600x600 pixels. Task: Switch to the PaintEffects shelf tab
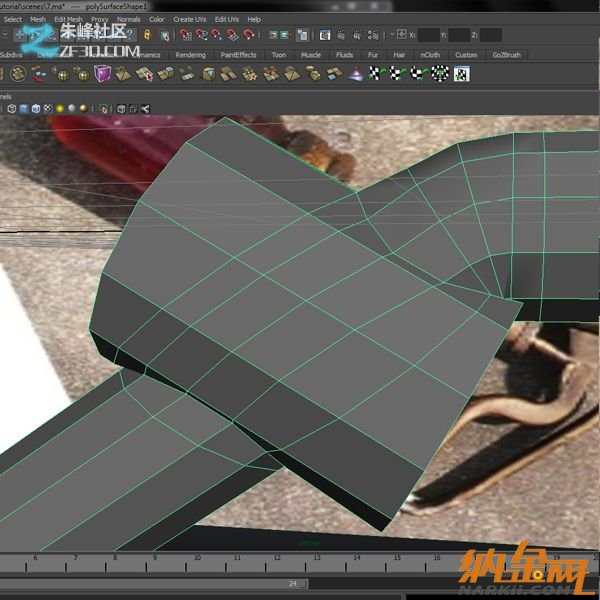238,55
